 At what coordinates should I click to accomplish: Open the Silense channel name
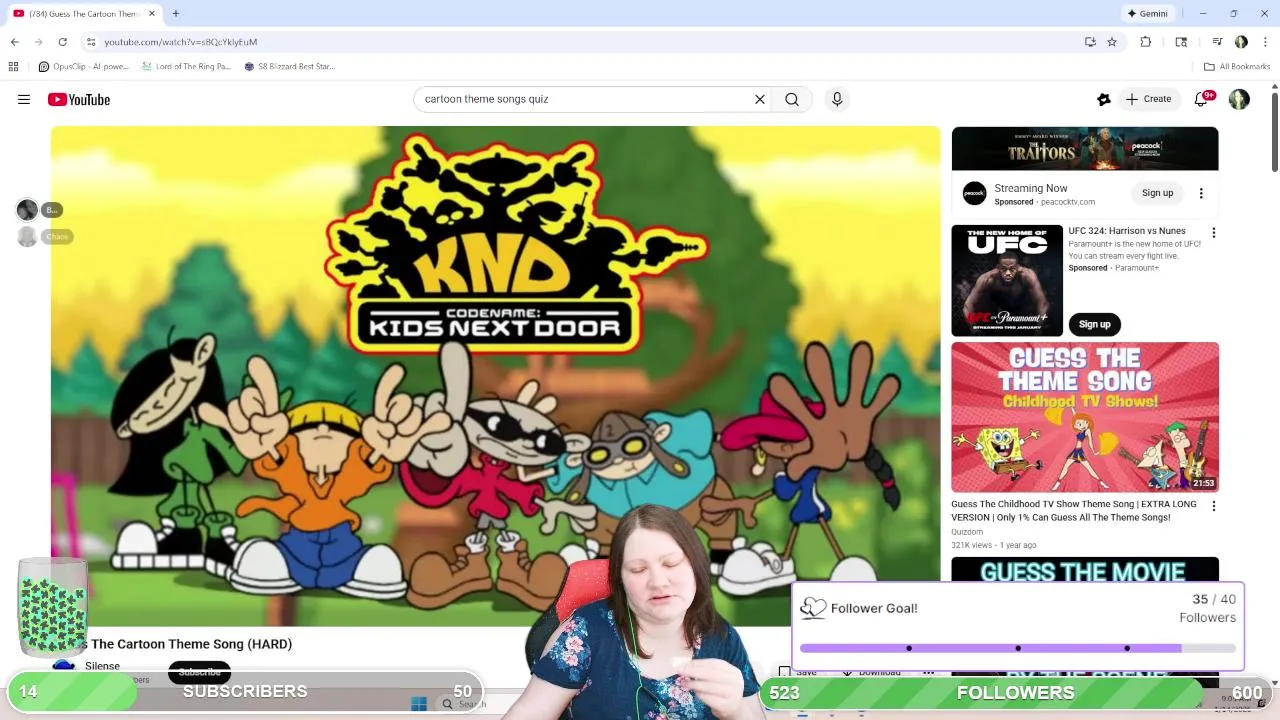tap(102, 666)
